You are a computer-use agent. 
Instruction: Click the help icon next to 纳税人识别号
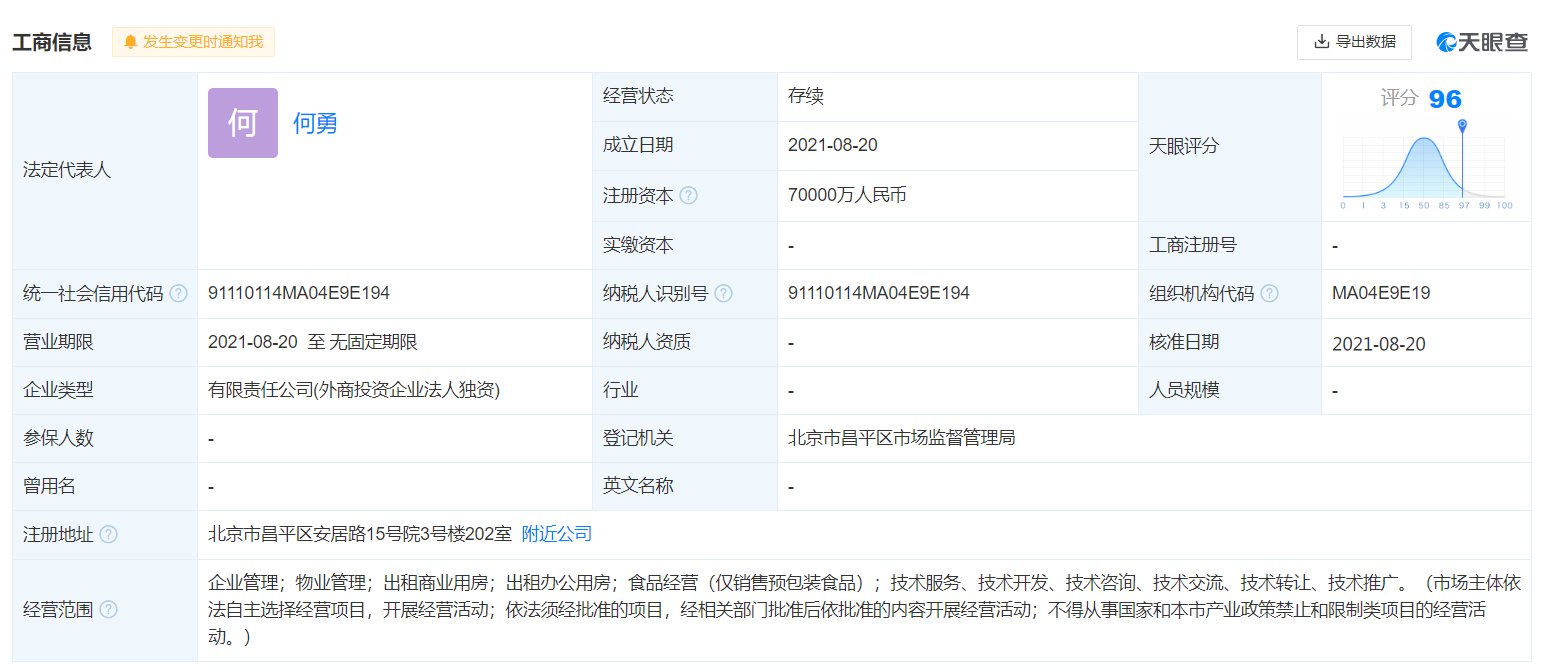tap(724, 293)
